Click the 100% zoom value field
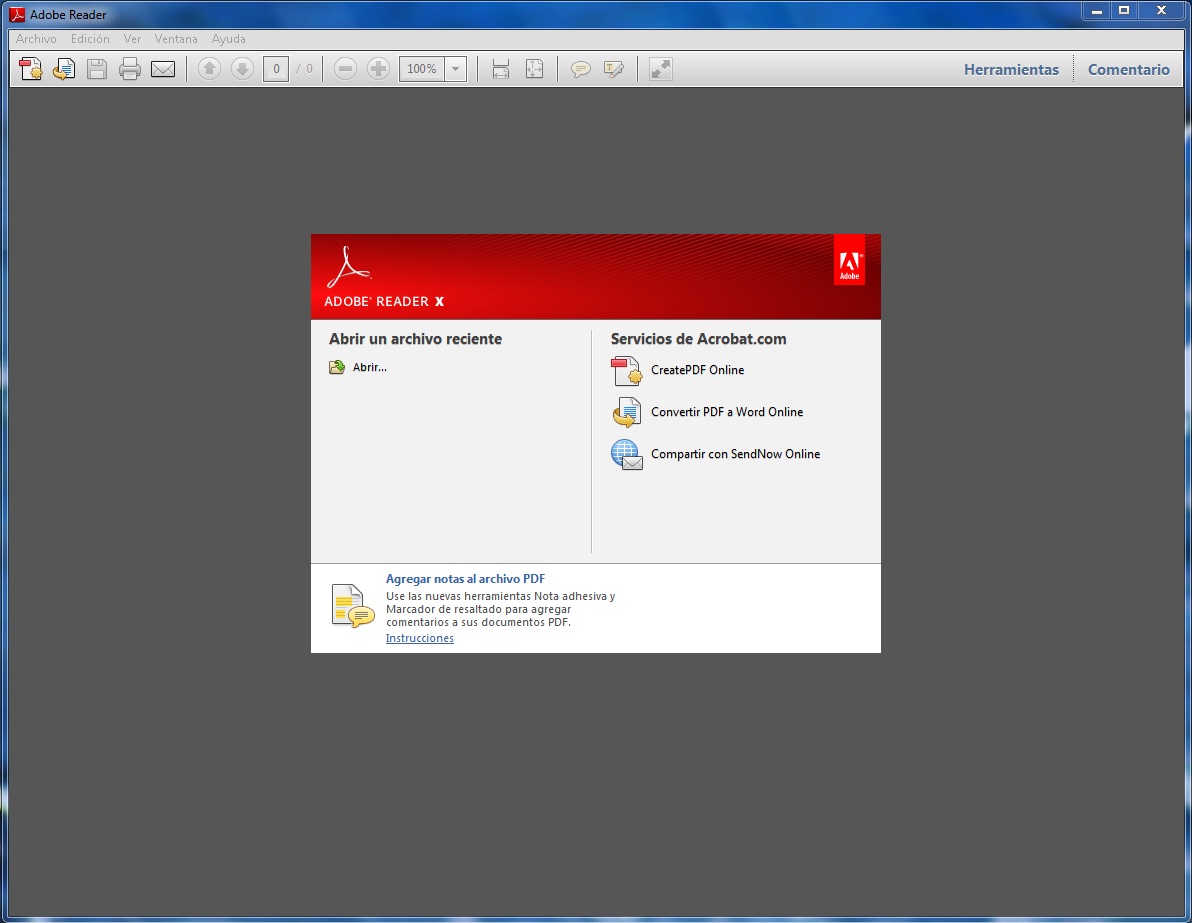1192x923 pixels. pyautogui.click(x=422, y=69)
